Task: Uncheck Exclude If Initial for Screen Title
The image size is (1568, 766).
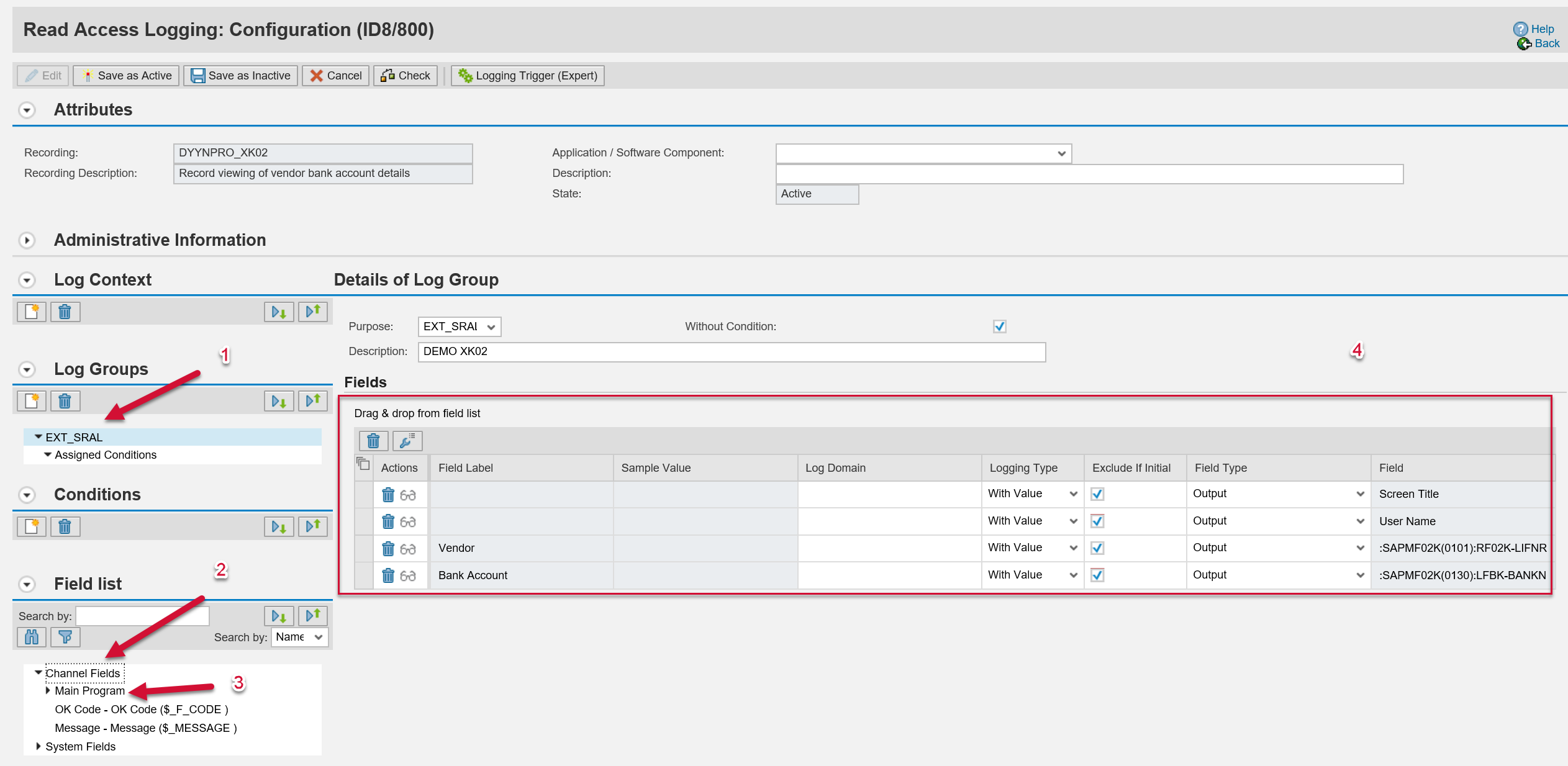Action: click(1097, 494)
